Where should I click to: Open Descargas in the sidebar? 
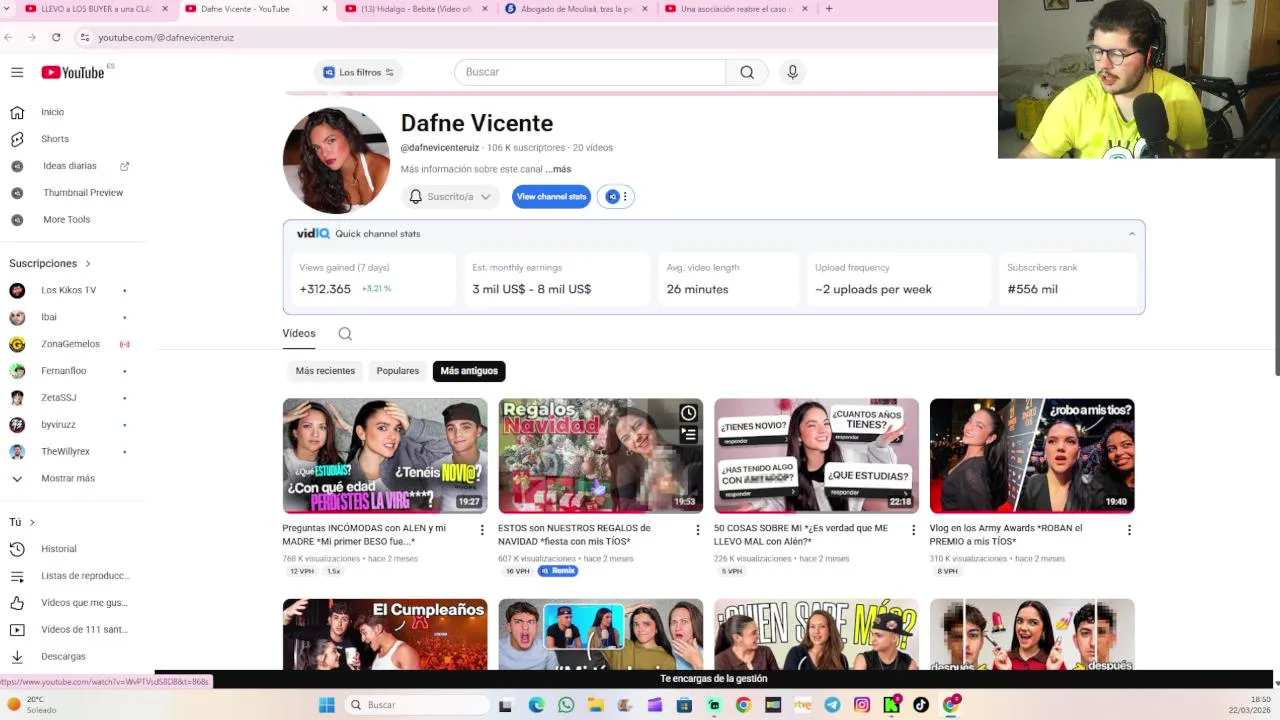pyautogui.click(x=63, y=657)
